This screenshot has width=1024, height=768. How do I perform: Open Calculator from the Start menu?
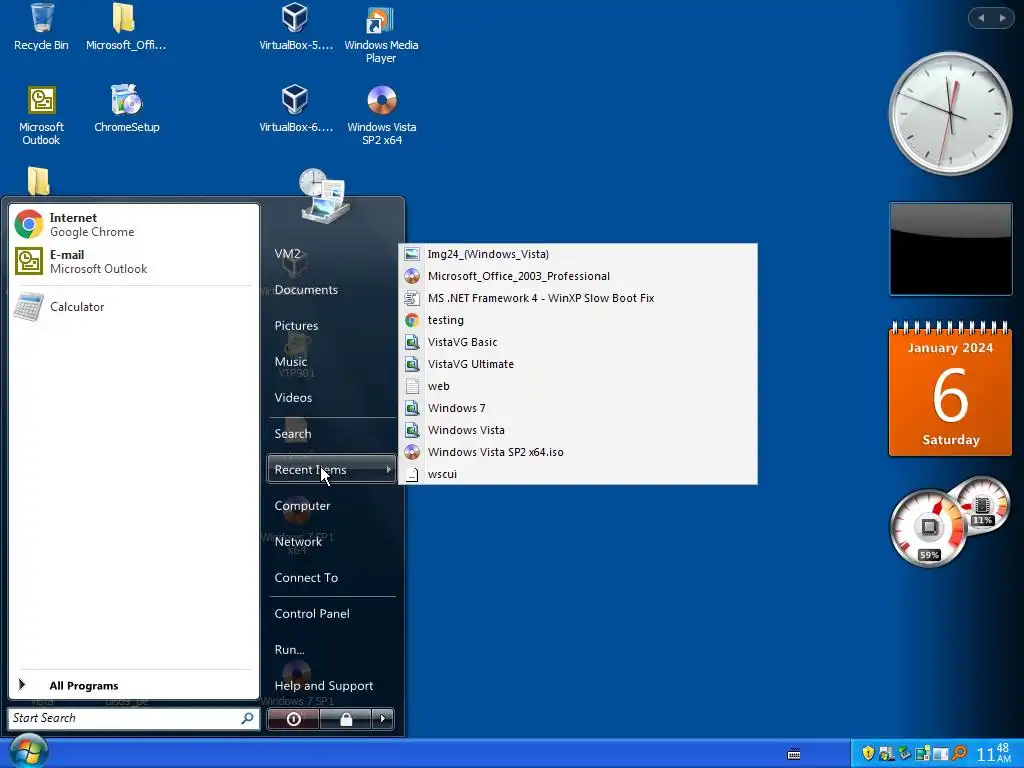(133, 307)
